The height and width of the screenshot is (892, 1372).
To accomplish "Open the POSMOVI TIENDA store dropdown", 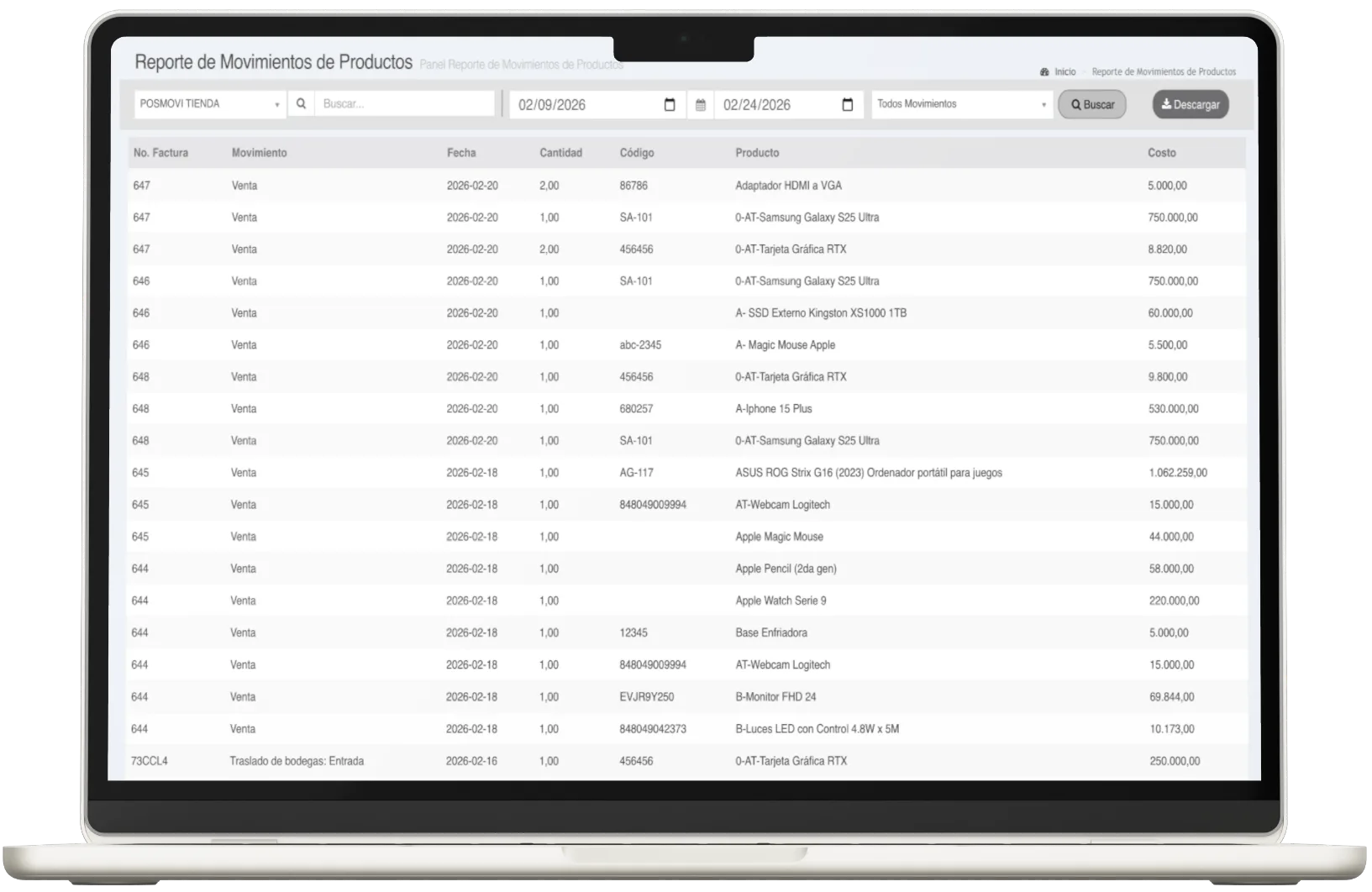I will click(x=209, y=104).
